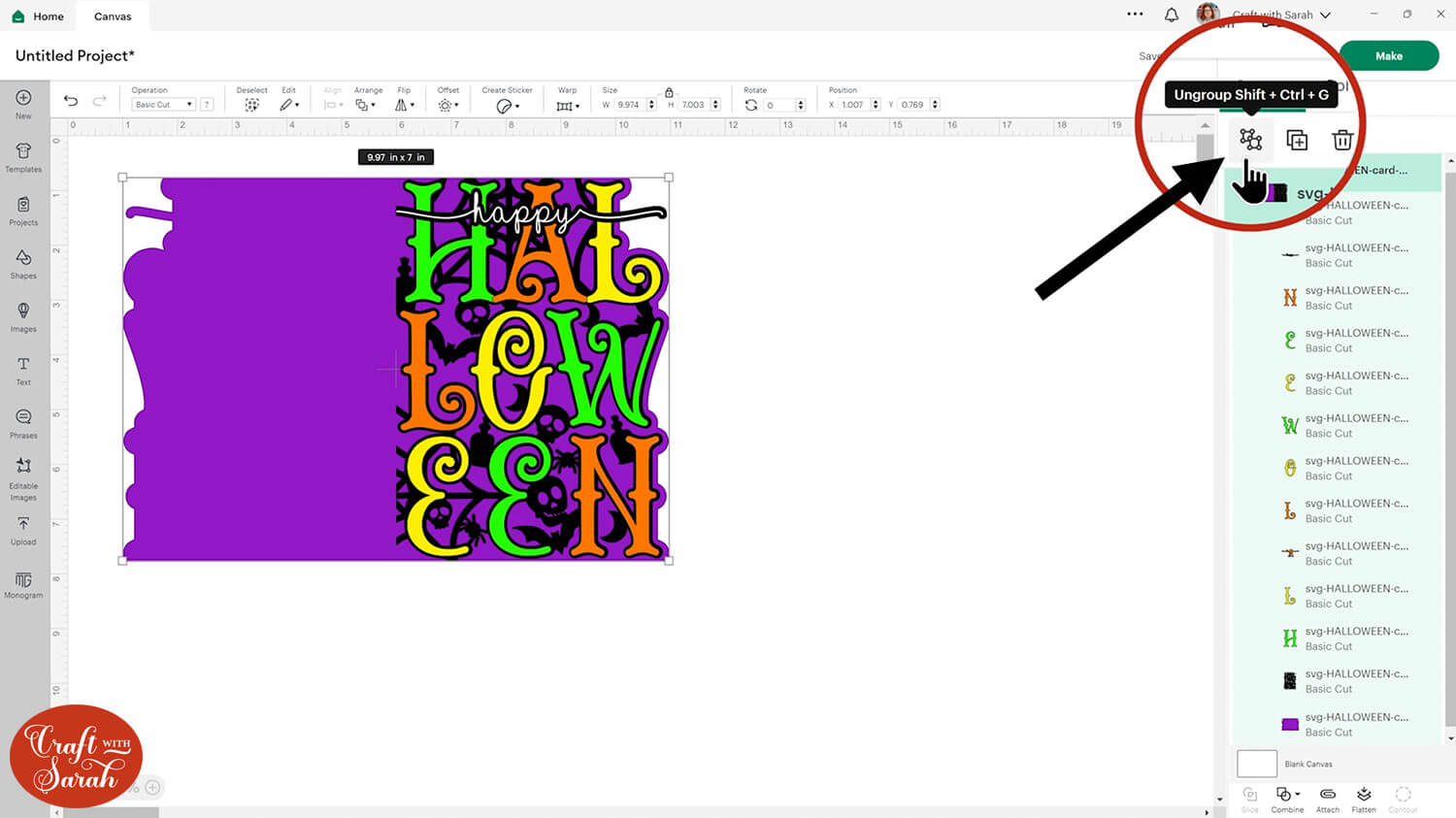This screenshot has width=1456, height=818.
Task: Toggle the size aspect ratio lock
Action: 669,92
